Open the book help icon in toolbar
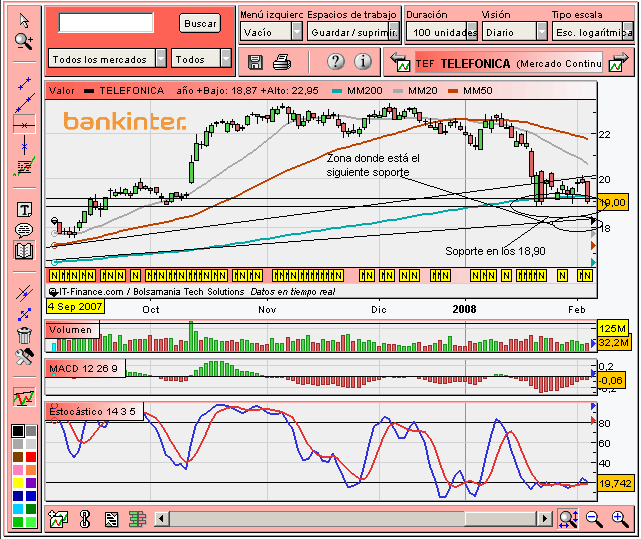This screenshot has width=641, height=539. point(24,251)
